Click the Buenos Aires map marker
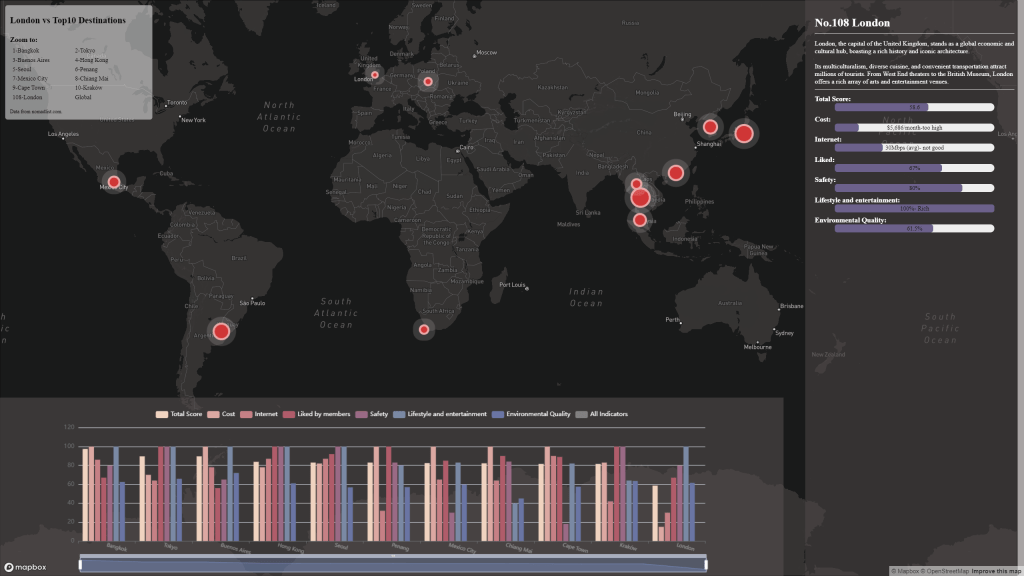Image resolution: width=1024 pixels, height=576 pixels. (221, 331)
